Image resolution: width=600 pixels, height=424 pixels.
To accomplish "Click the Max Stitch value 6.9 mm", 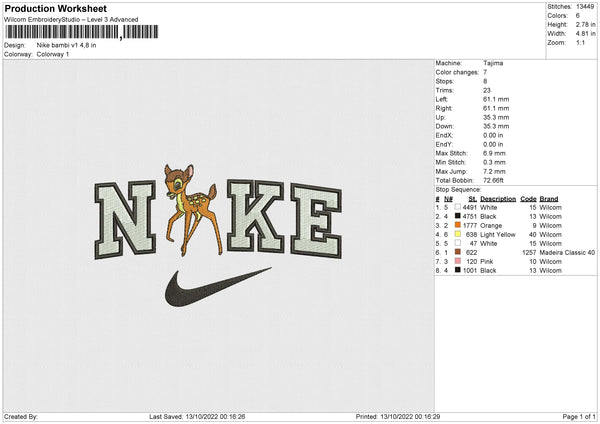I will point(494,153).
